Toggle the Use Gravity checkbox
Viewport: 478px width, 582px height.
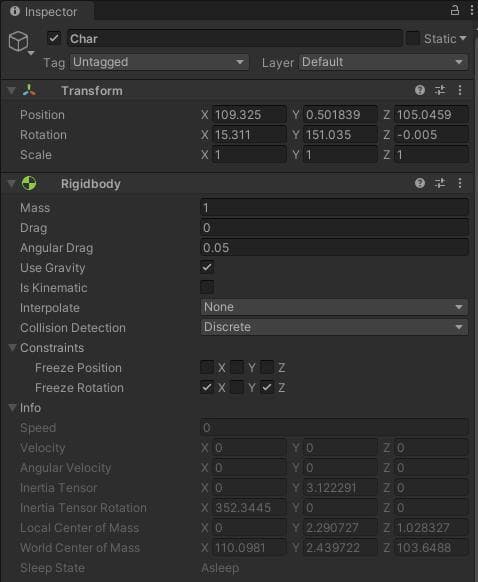pyautogui.click(x=207, y=267)
